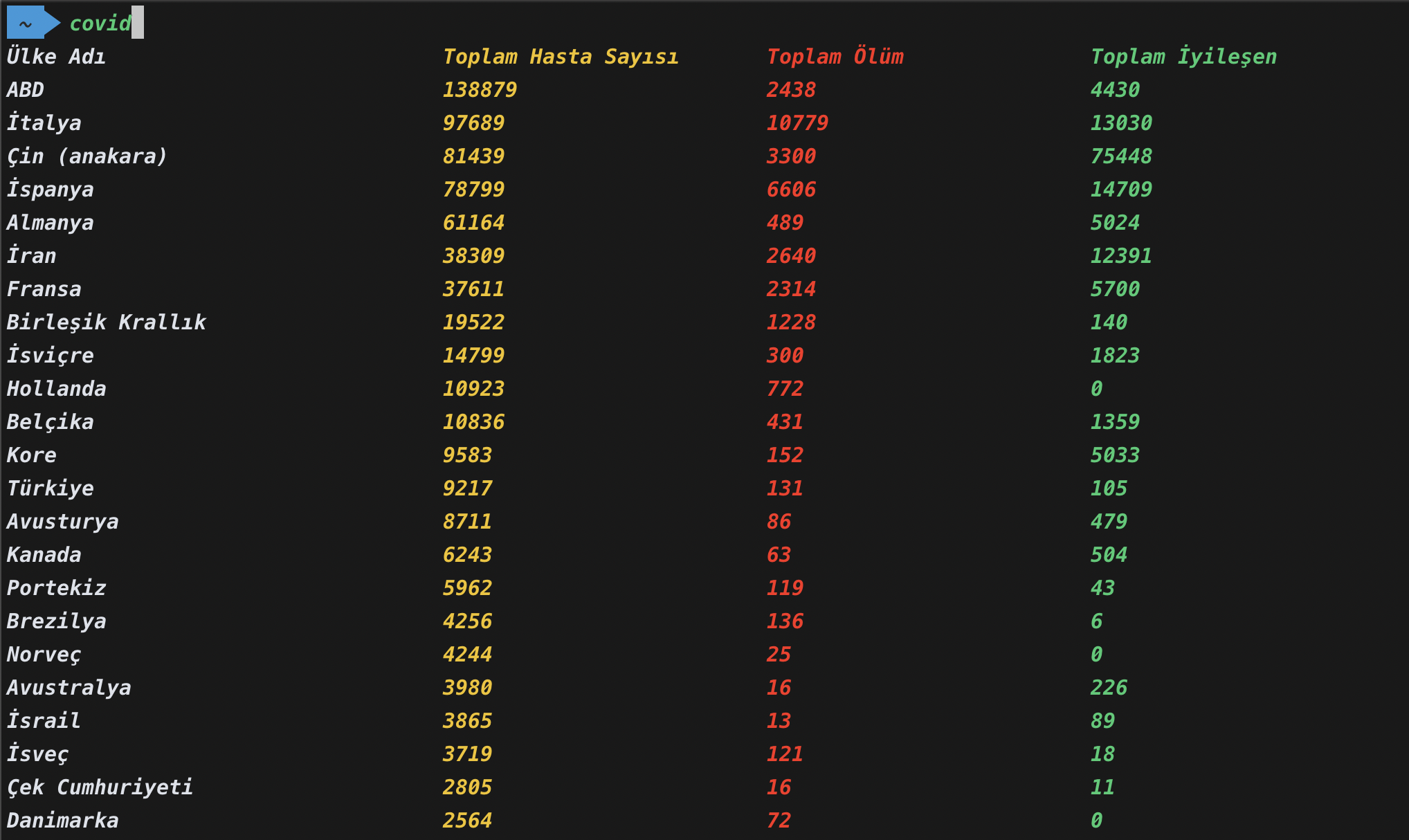Click the Çek Cumhuriyeti row label
The width and height of the screenshot is (1409, 840).
100,787
